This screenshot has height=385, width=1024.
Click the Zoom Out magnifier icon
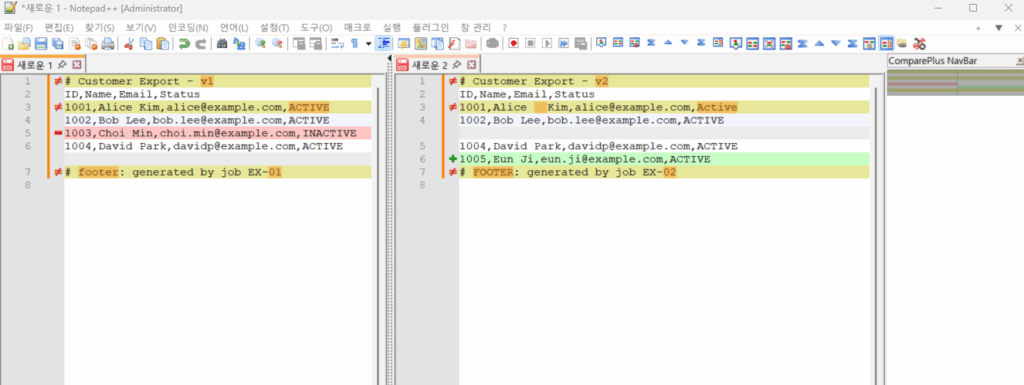278,44
